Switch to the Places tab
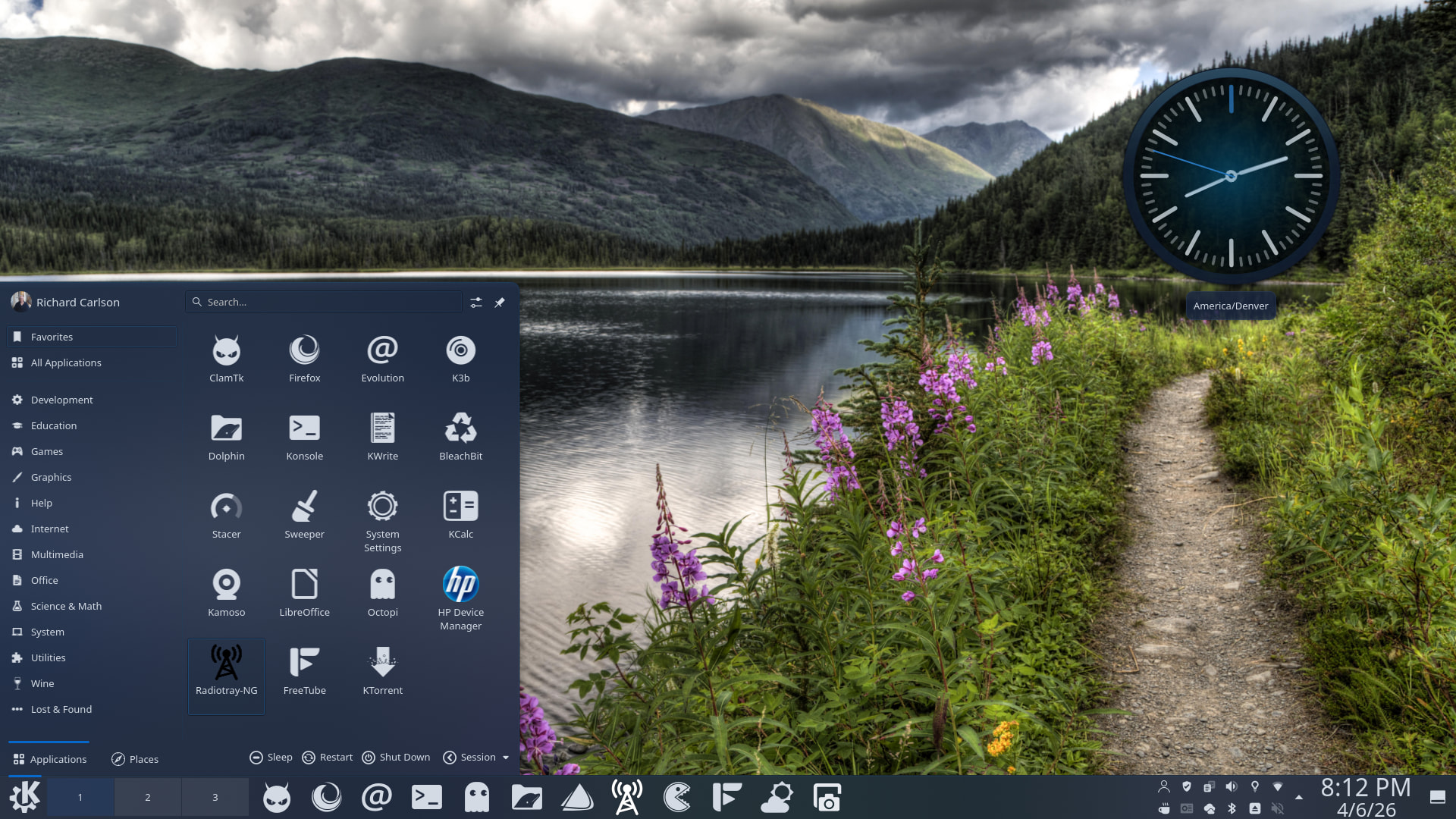 [x=135, y=759]
